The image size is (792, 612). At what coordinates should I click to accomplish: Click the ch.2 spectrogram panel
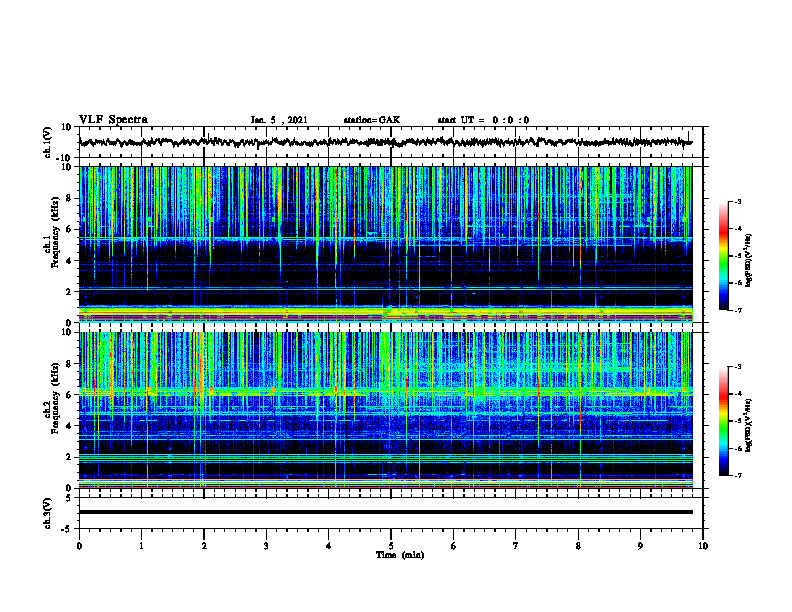click(385, 410)
